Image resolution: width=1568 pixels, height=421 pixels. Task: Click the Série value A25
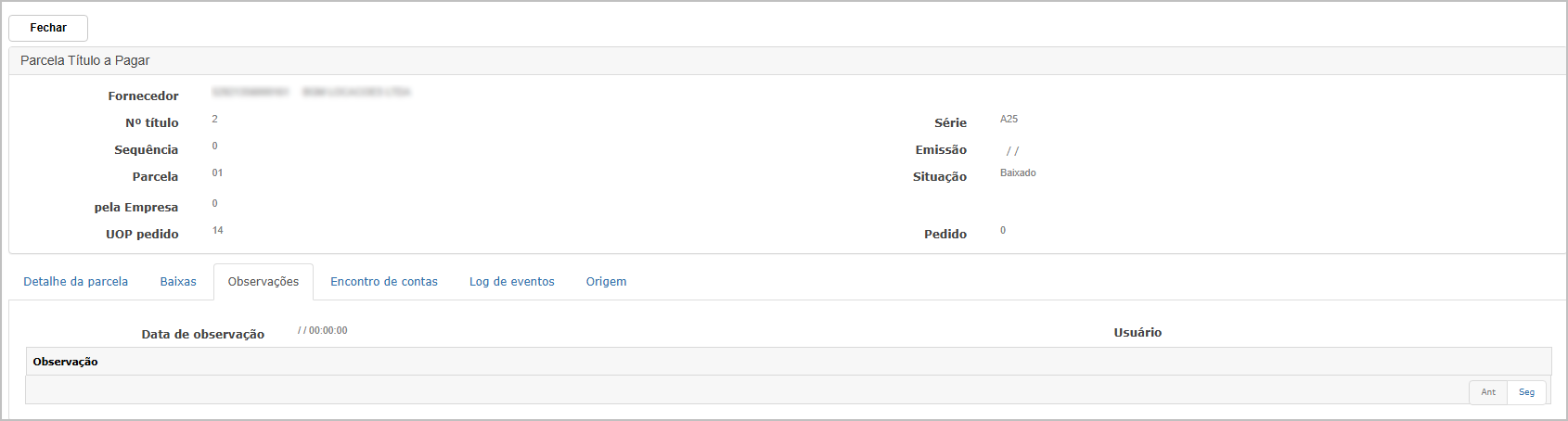coord(1009,119)
